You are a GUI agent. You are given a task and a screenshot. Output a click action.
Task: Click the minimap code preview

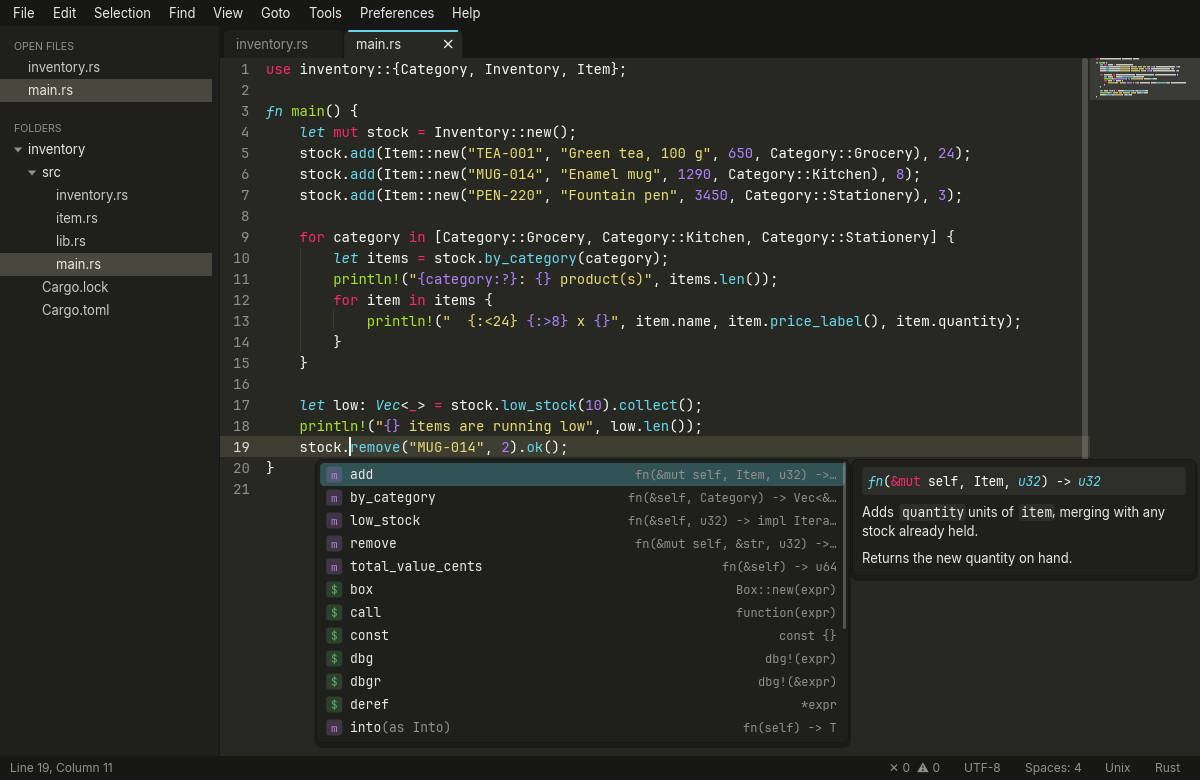1144,78
